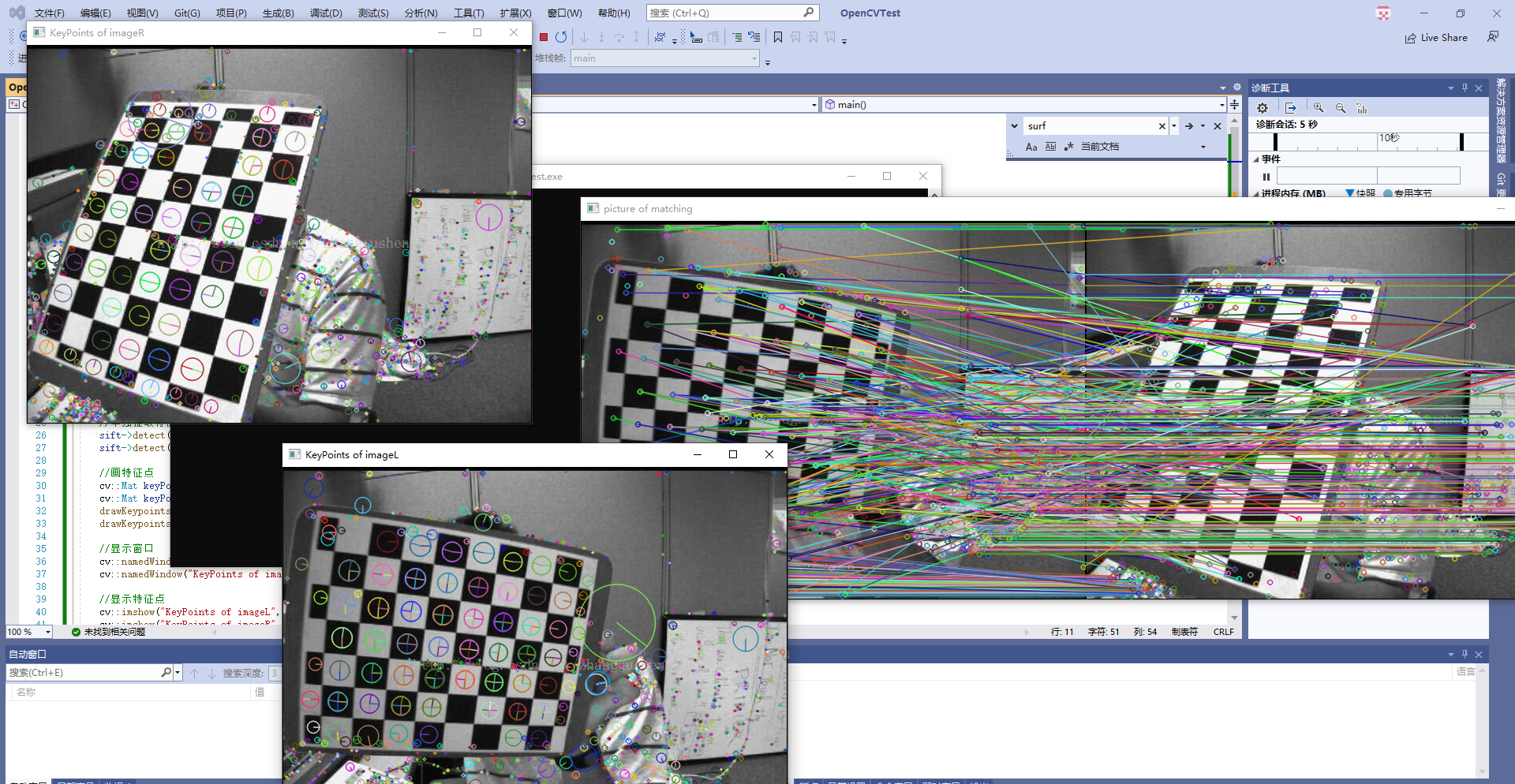
Task: Click the feedback person icon near Live Share
Action: pos(1493,37)
